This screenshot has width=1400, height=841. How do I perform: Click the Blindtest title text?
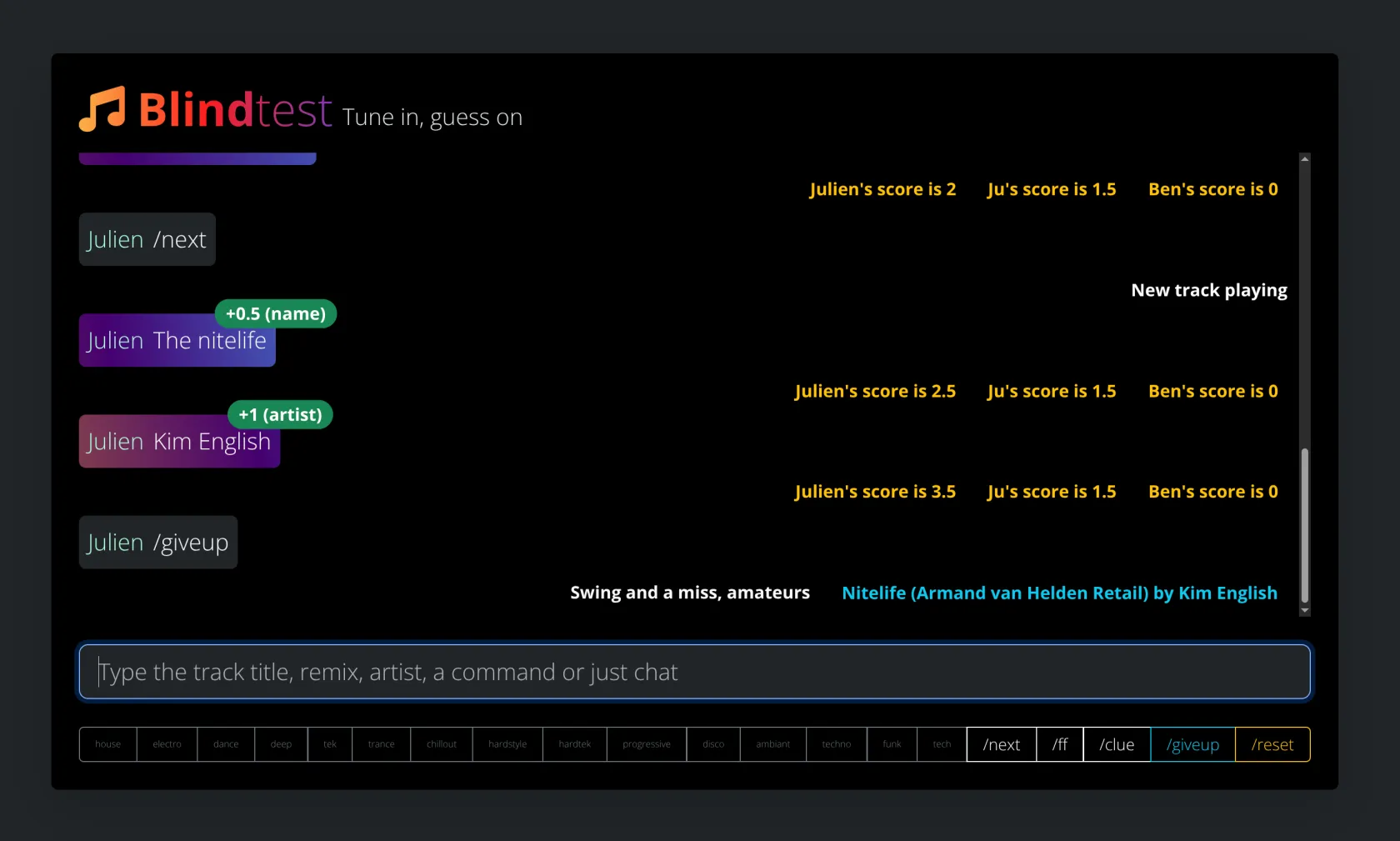coord(235,110)
